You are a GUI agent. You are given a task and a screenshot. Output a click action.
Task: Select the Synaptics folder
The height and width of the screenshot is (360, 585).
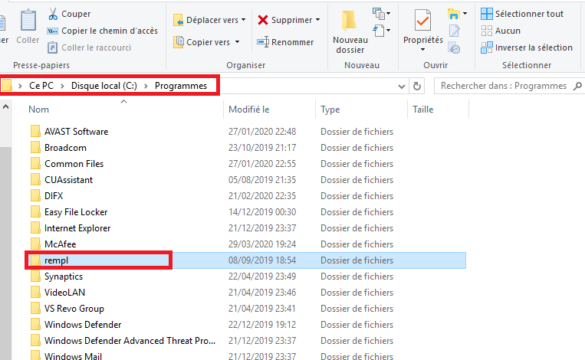click(63, 276)
